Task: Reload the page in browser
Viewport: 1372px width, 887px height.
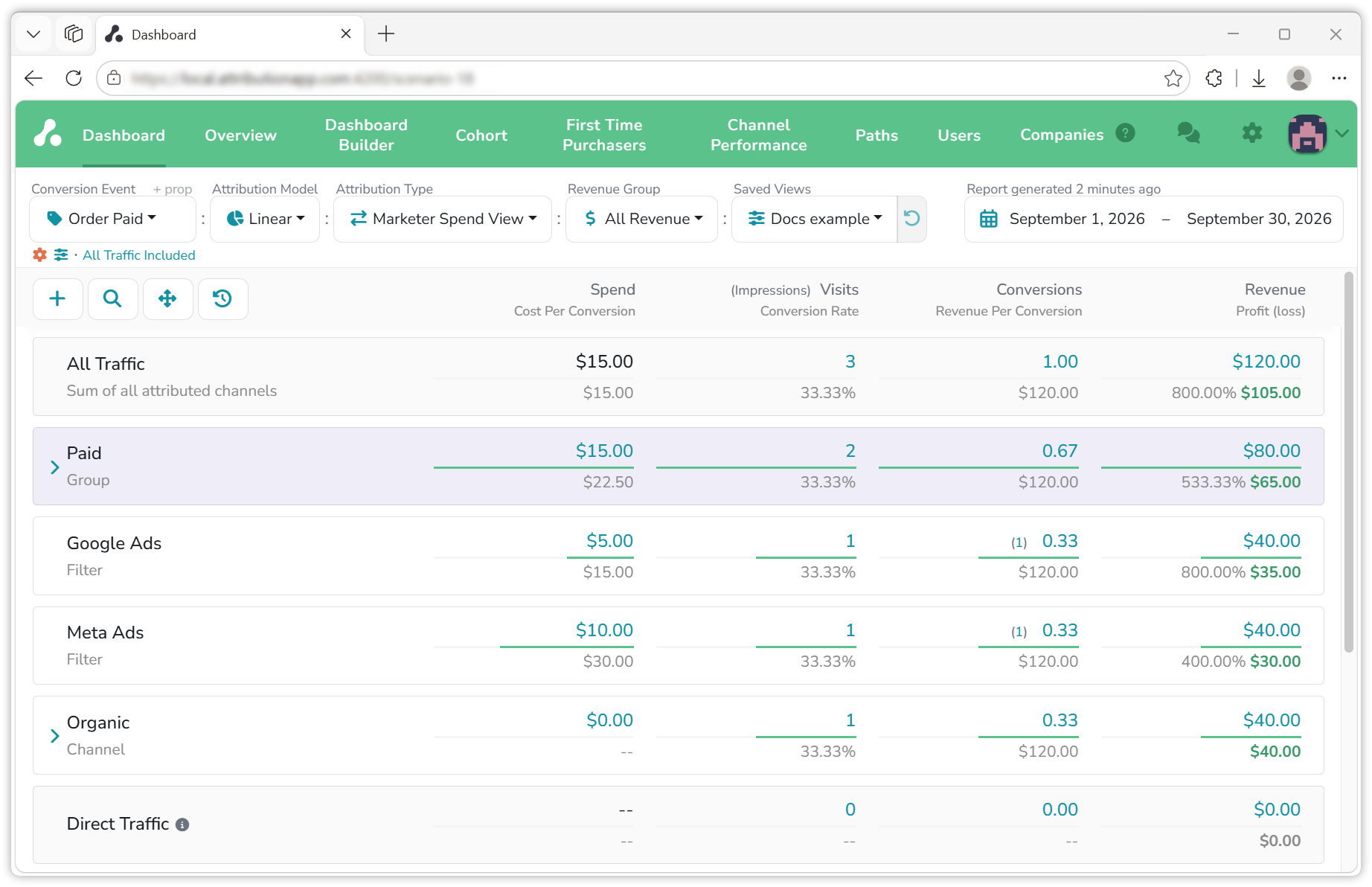Action: pos(74,78)
